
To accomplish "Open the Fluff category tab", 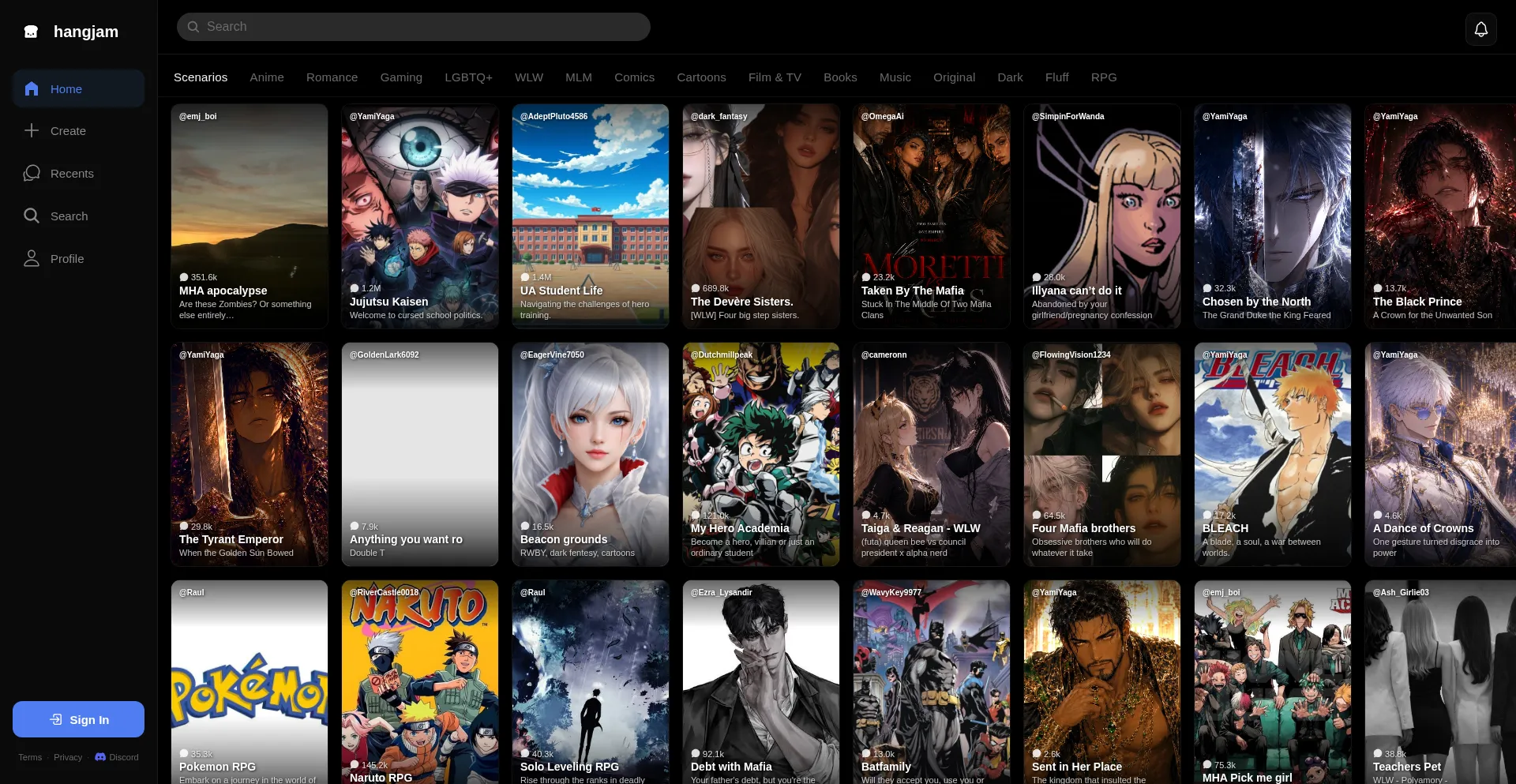I will click(x=1056, y=77).
